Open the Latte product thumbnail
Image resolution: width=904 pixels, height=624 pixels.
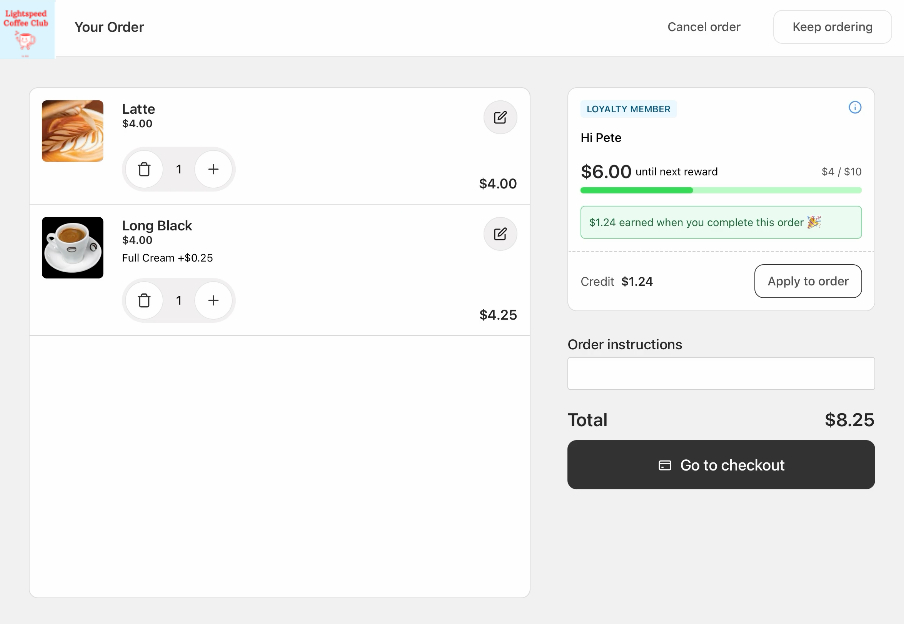[x=73, y=131]
